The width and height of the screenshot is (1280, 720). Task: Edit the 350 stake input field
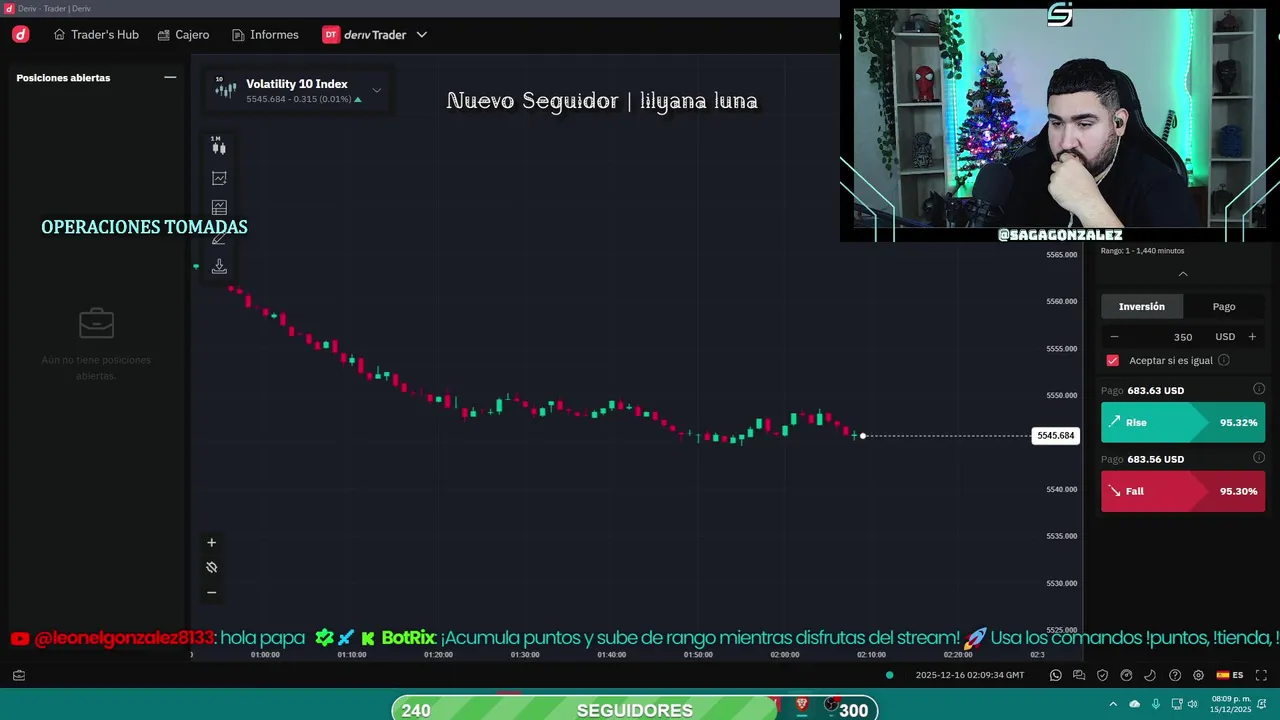click(1183, 337)
